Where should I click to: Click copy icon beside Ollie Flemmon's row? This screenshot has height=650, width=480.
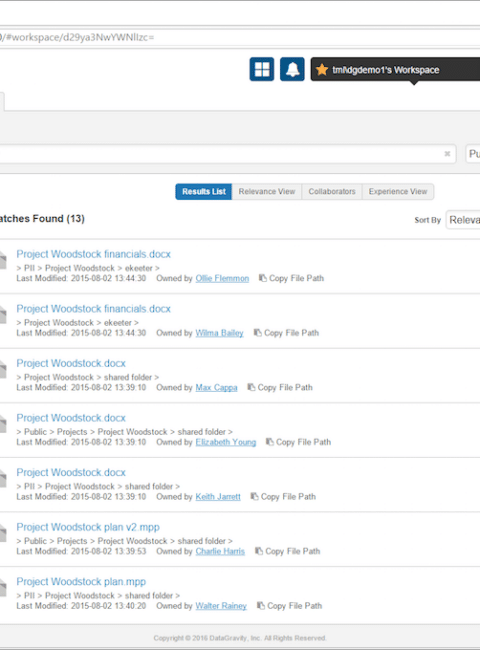coord(262,278)
